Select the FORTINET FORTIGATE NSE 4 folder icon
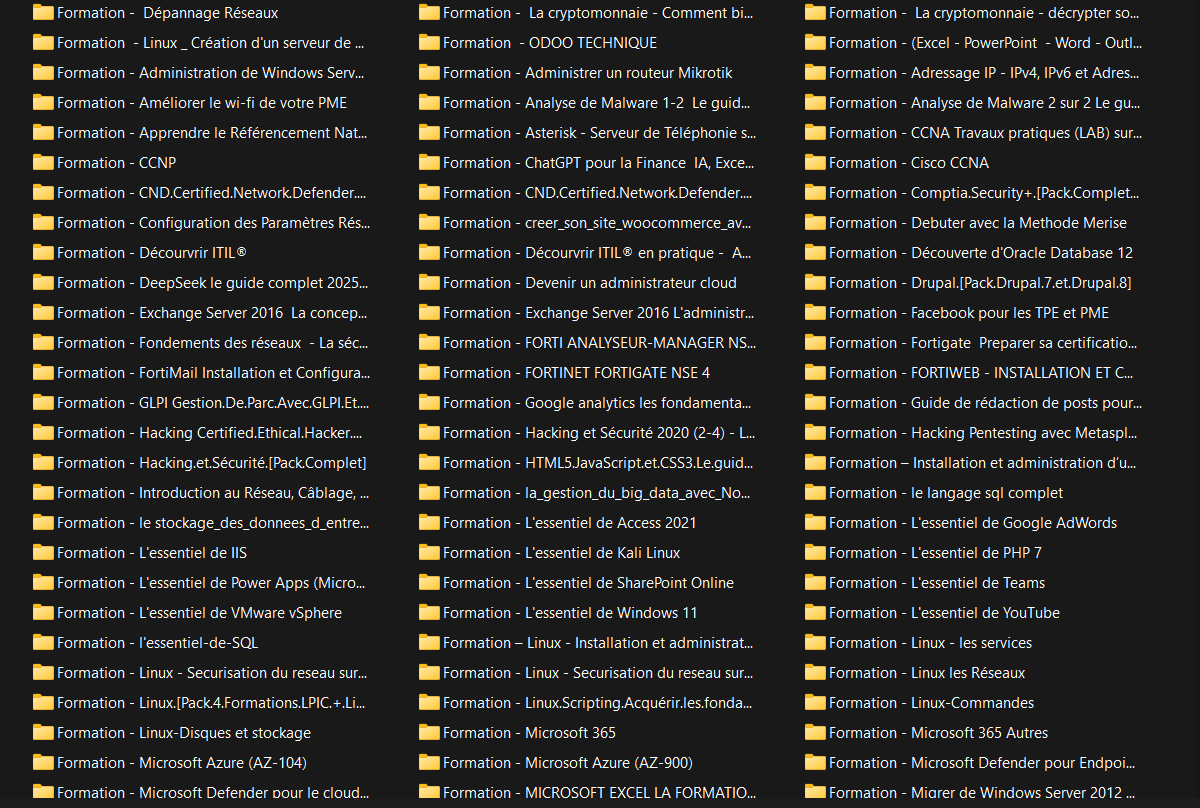Image resolution: width=1200 pixels, height=808 pixels. pos(429,373)
